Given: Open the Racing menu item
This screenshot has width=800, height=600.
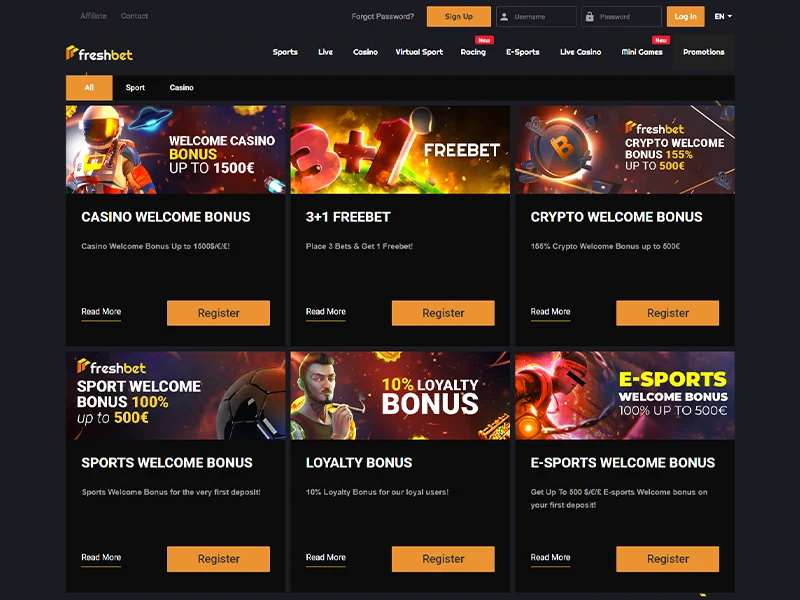Looking at the screenshot, I should [x=473, y=52].
